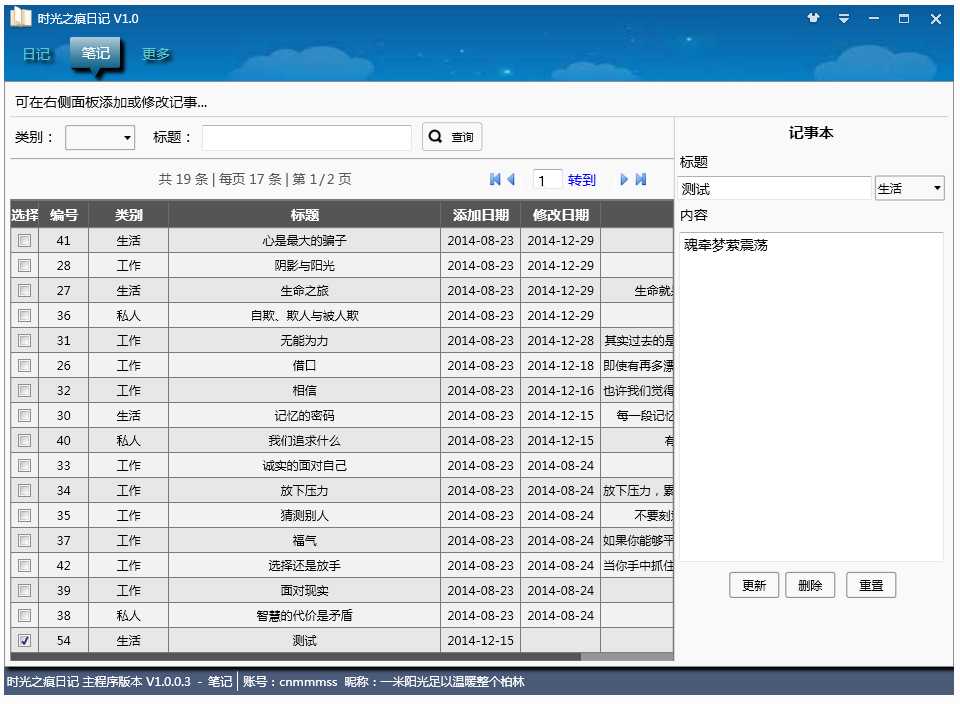Screen dimensions: 960x704
Task: Open the 类别 filter dropdown
Action: [99, 136]
